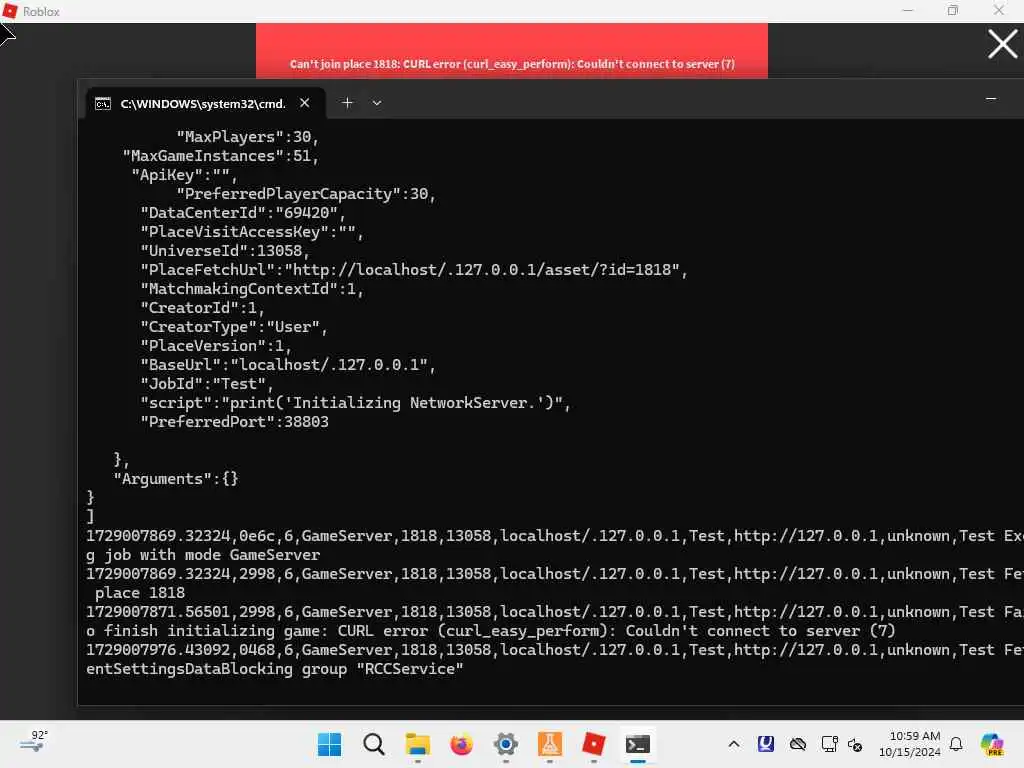Open the clock showing 10:59 AM
1024x768 pixels.
[910, 744]
